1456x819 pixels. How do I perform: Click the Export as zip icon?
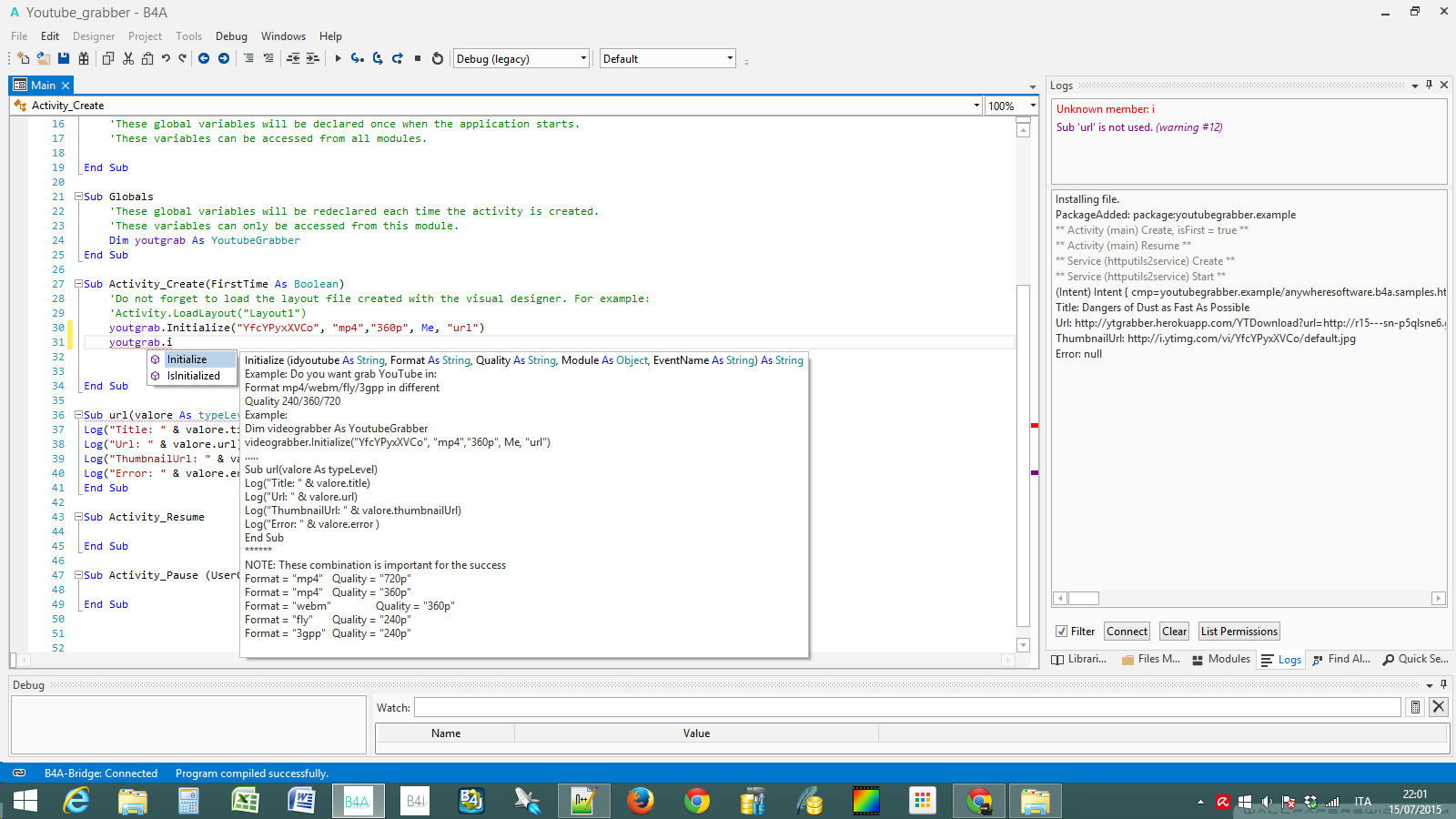click(84, 58)
